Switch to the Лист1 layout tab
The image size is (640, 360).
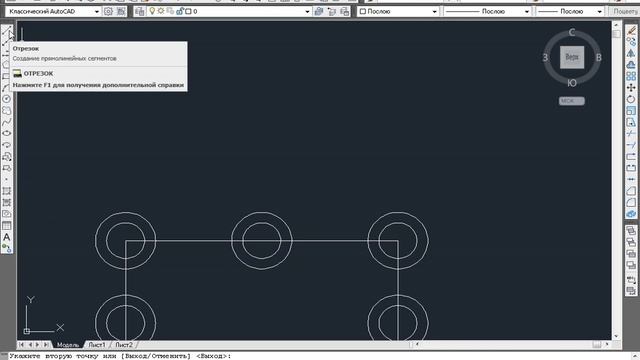[x=97, y=345]
